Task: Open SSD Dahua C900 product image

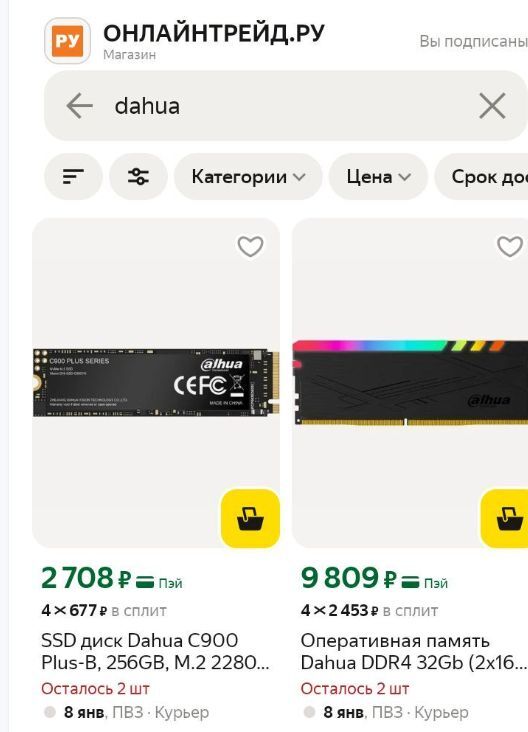Action: (x=156, y=383)
